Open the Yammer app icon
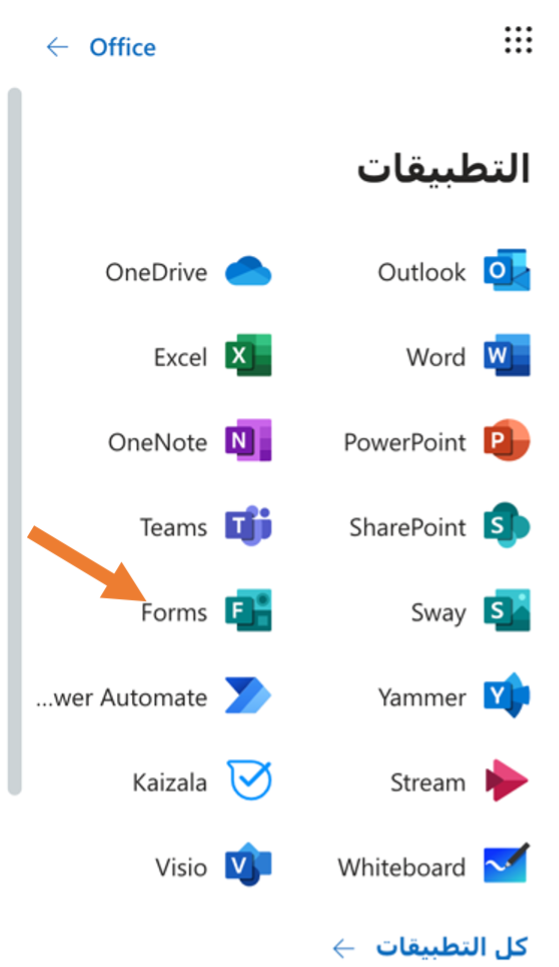 [507, 696]
